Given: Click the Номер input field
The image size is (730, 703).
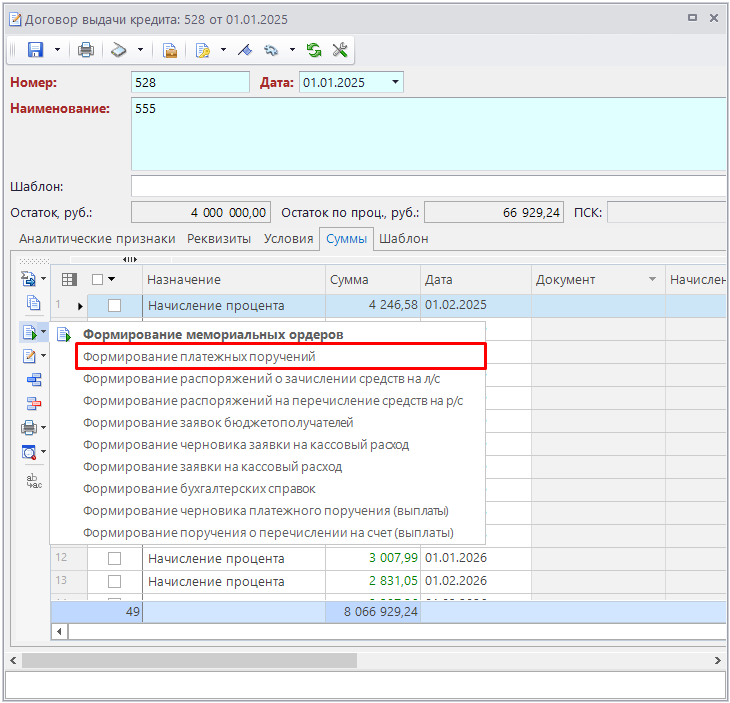Looking at the screenshot, I should [x=190, y=83].
